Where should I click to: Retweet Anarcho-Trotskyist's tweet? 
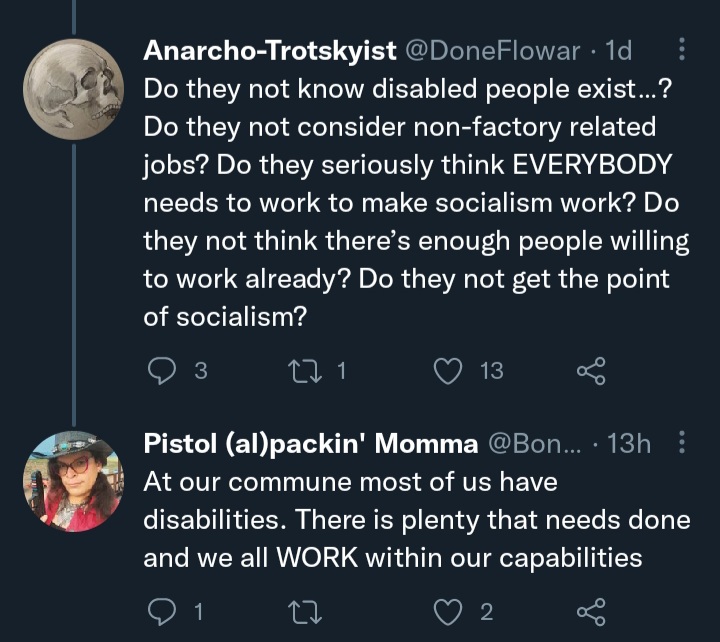(x=304, y=371)
